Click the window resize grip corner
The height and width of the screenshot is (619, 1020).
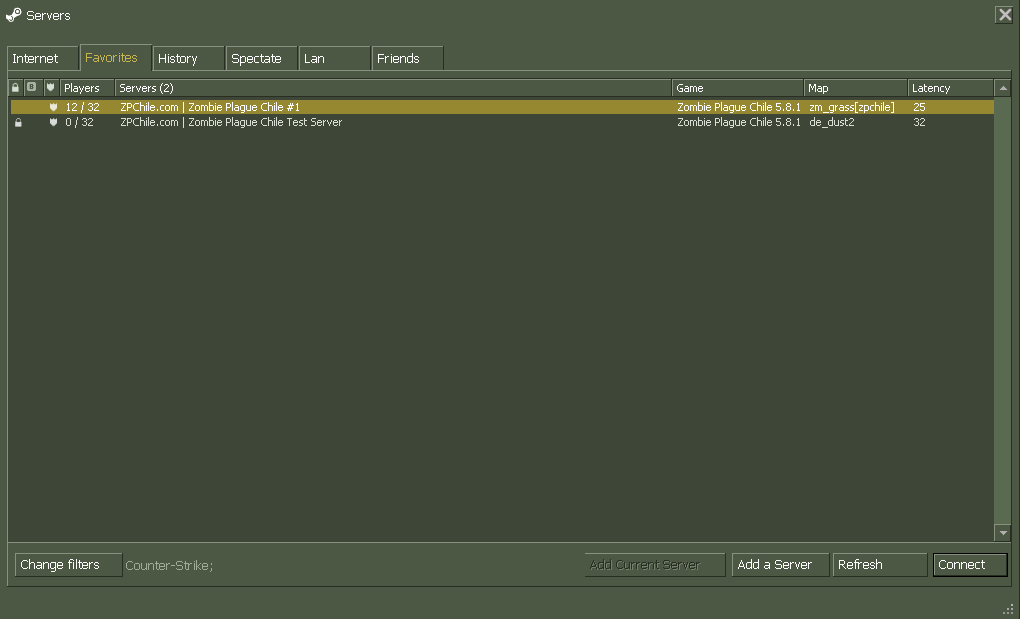[x=1008, y=609]
